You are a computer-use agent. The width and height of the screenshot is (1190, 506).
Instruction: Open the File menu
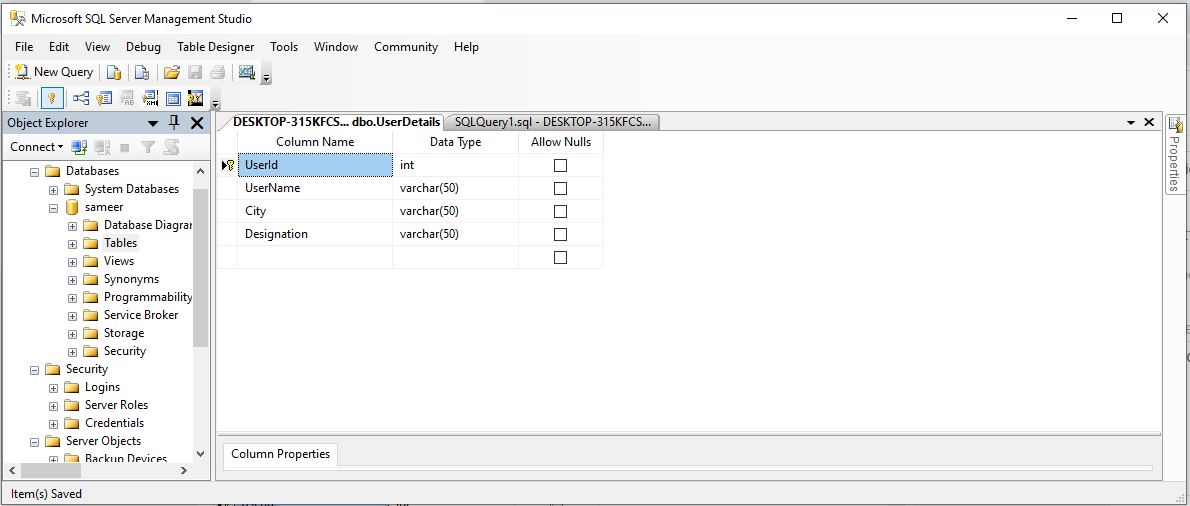(x=24, y=47)
